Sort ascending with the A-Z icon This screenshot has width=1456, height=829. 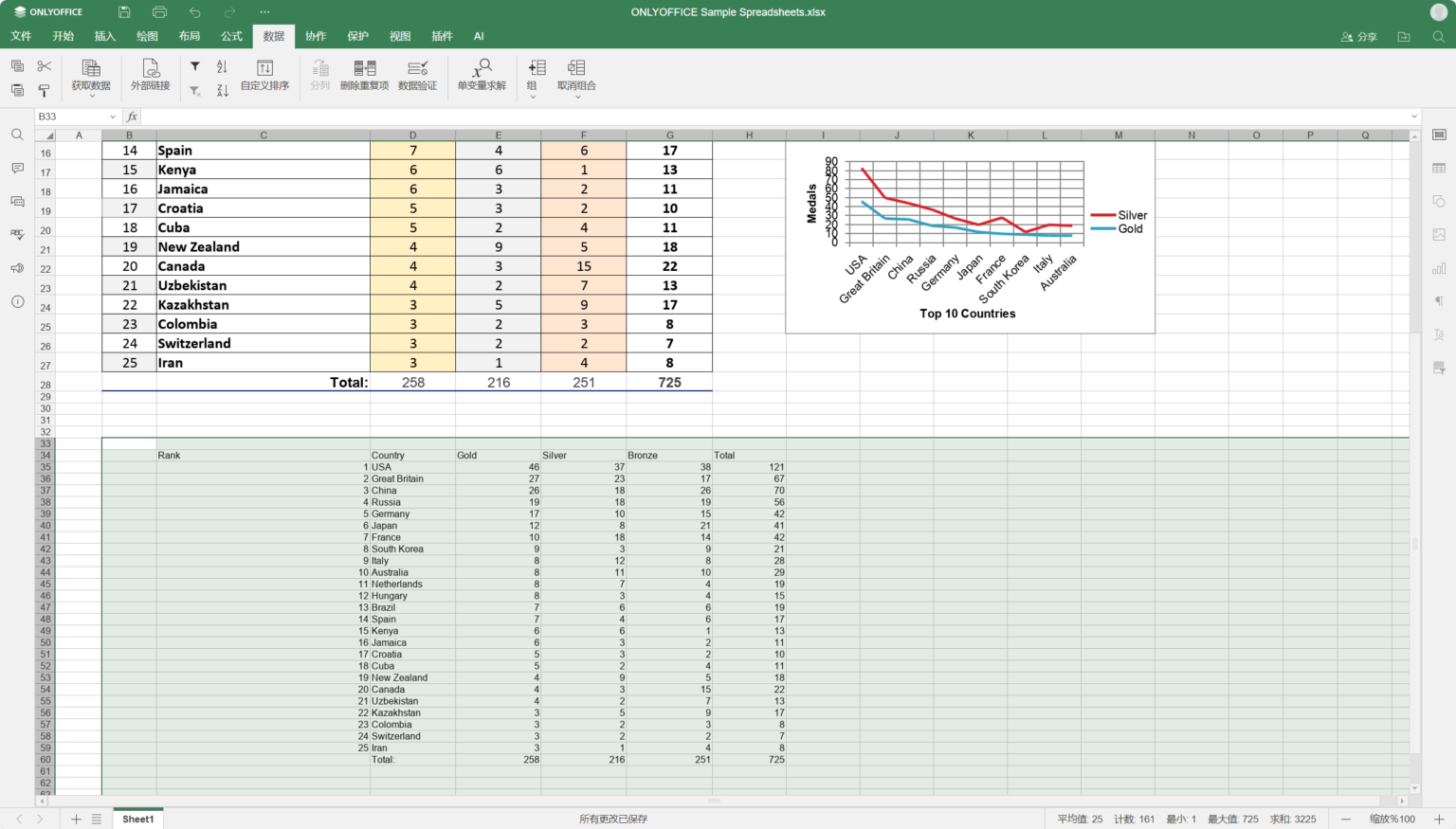click(222, 66)
